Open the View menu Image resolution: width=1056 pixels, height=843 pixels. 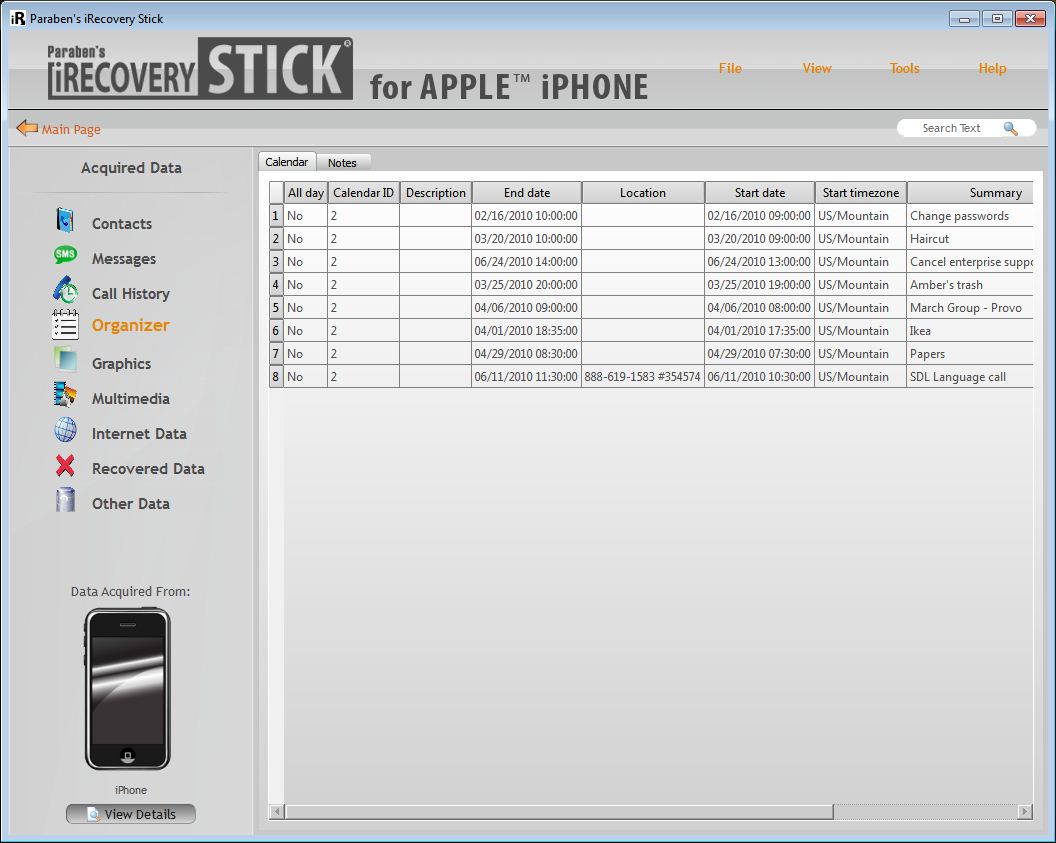[x=817, y=68]
